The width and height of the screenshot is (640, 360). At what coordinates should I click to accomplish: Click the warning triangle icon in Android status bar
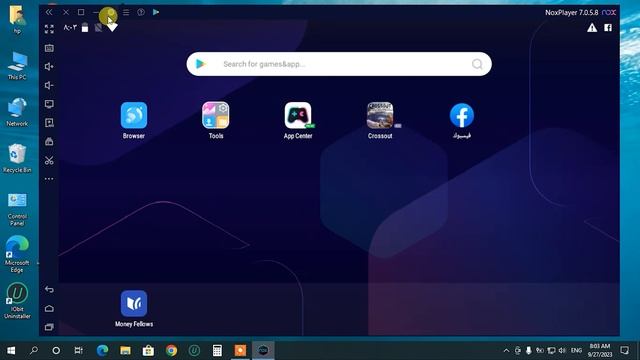(x=592, y=28)
